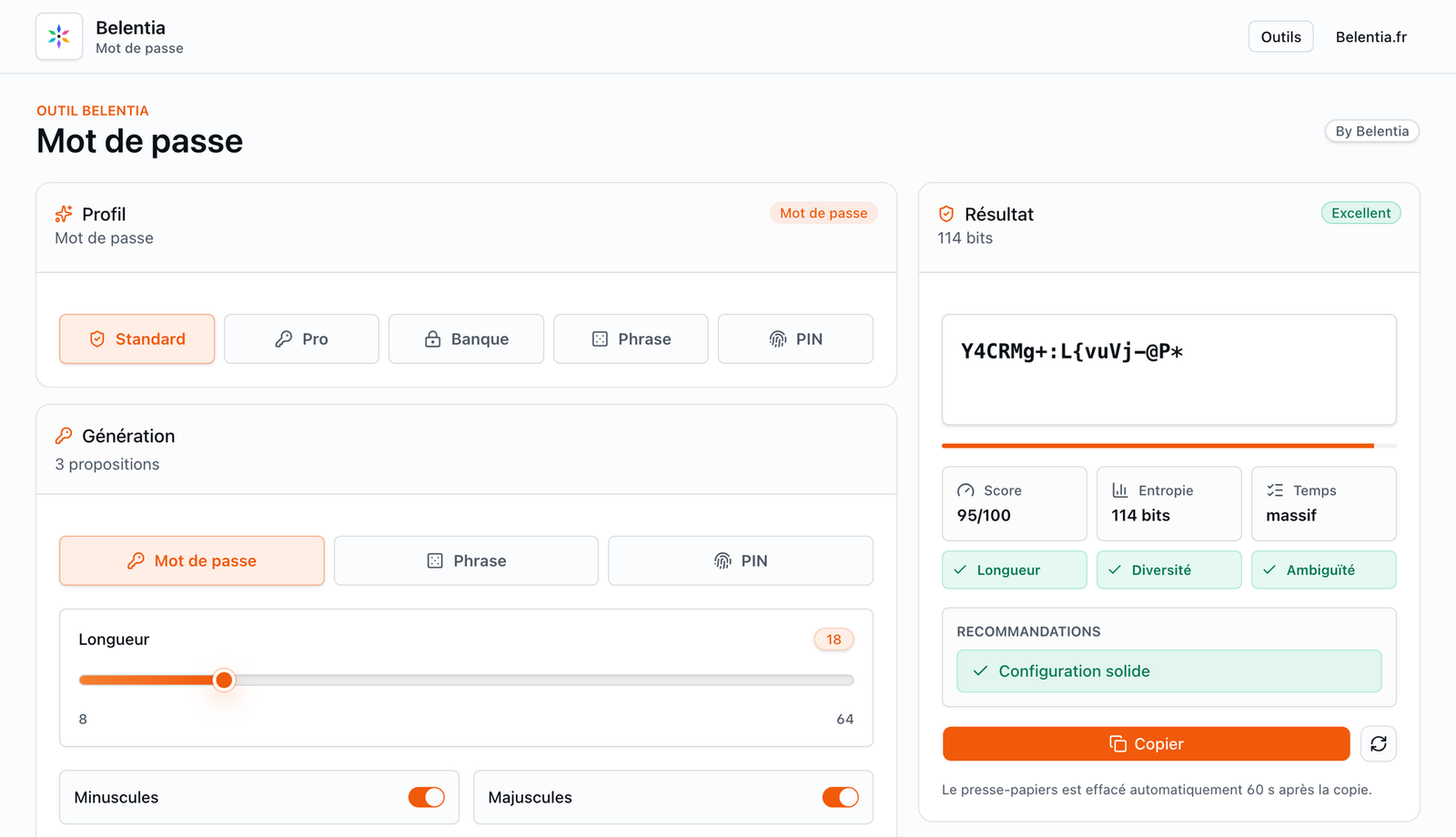Image resolution: width=1456 pixels, height=837 pixels.
Task: Select the Banque profile
Action: [466, 338]
